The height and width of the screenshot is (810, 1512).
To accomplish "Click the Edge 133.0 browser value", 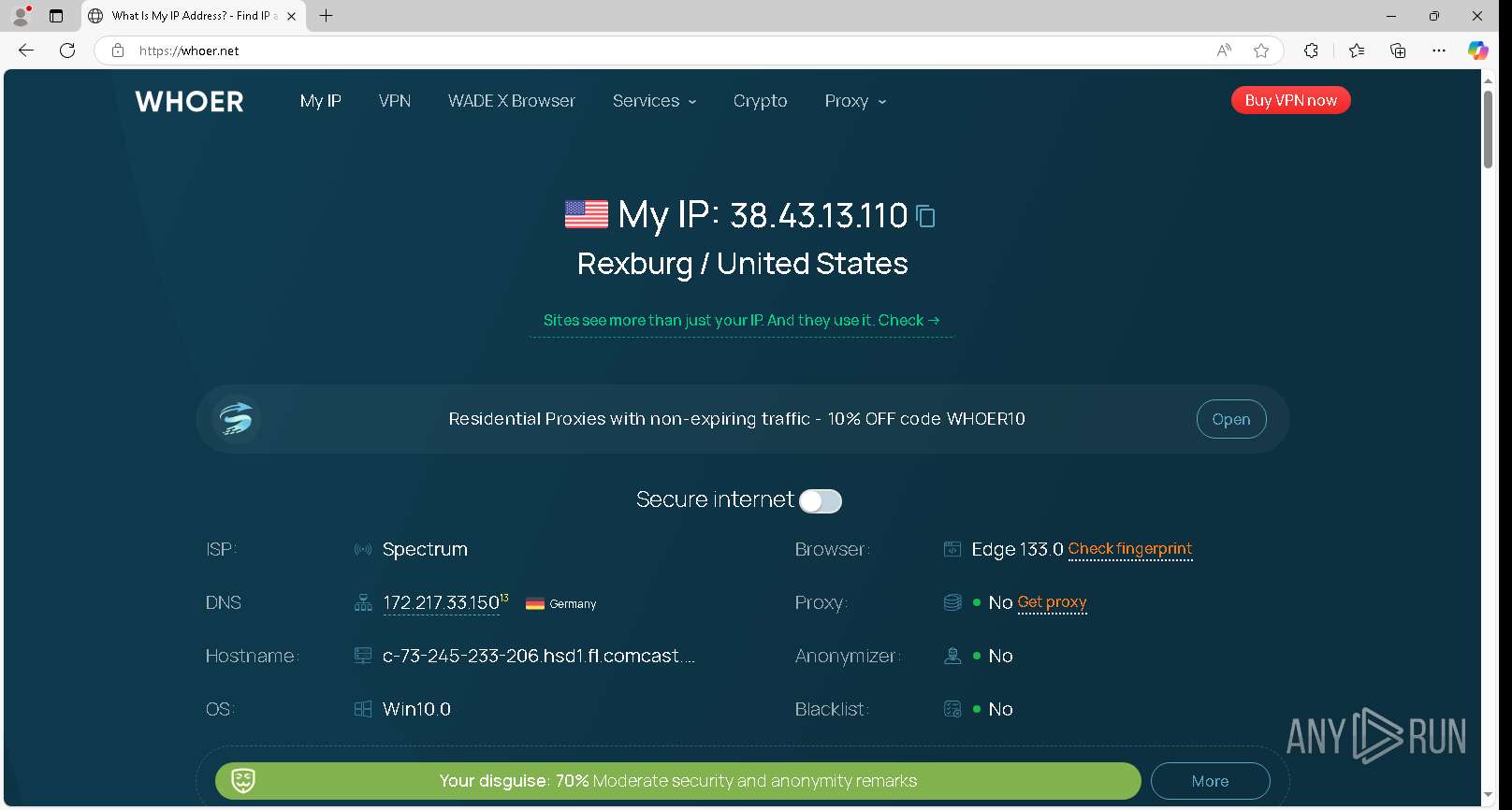I will pos(1017,549).
